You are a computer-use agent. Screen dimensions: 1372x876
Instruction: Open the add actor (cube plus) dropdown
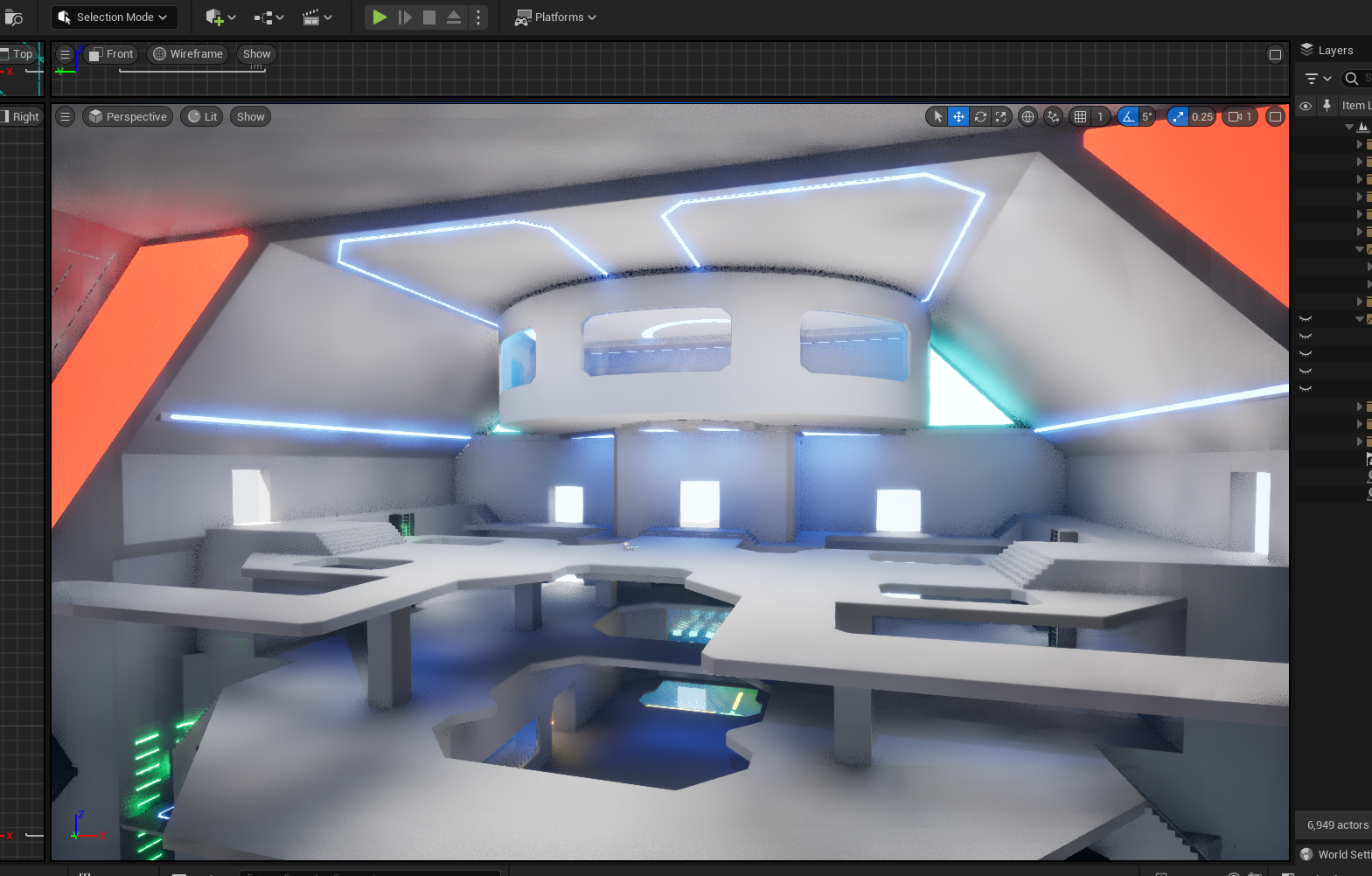(220, 17)
